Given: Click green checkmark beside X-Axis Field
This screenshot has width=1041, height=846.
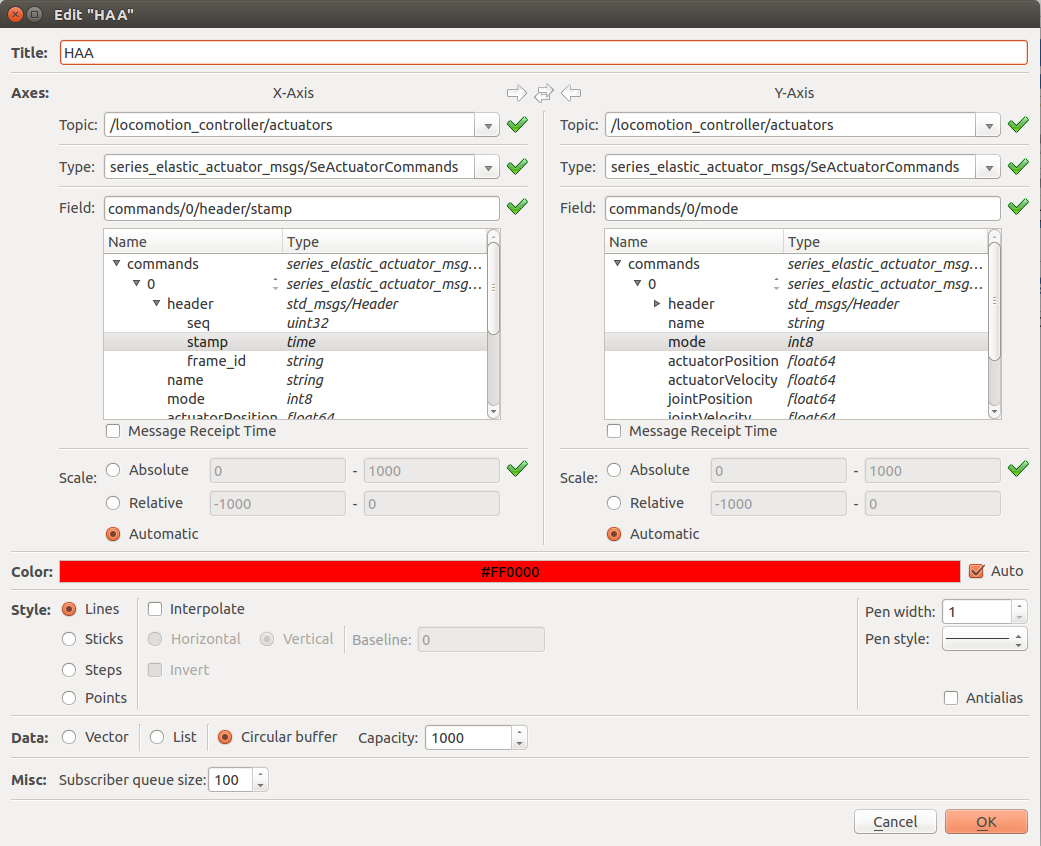Looking at the screenshot, I should (517, 208).
